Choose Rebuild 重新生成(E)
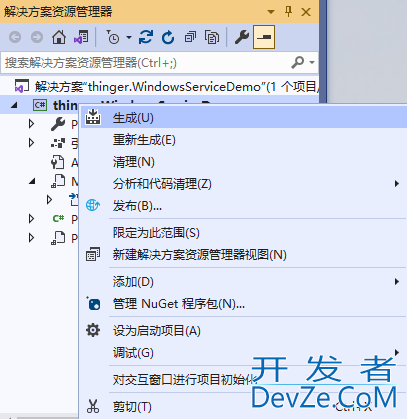This screenshot has width=407, height=419. point(244,140)
